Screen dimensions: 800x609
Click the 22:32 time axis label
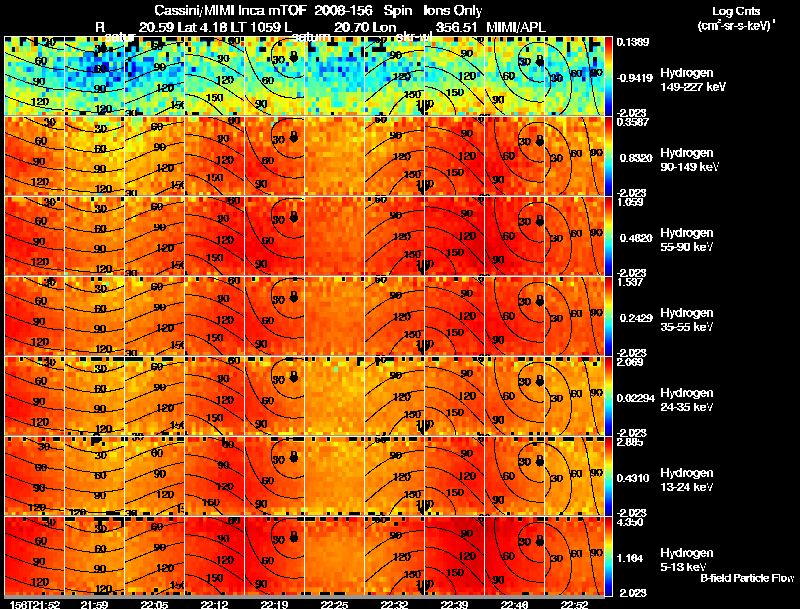(x=394, y=604)
